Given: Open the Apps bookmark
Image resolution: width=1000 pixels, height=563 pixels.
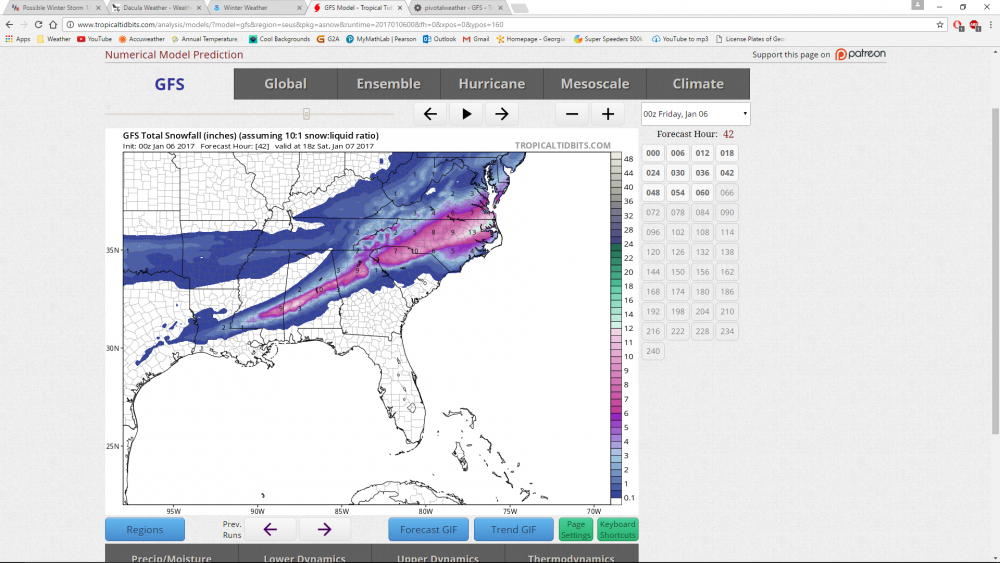Looking at the screenshot, I should pyautogui.click(x=18, y=39).
